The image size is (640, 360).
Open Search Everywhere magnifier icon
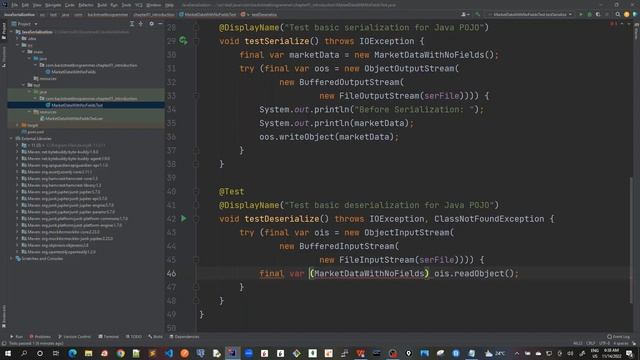pos(618,14)
